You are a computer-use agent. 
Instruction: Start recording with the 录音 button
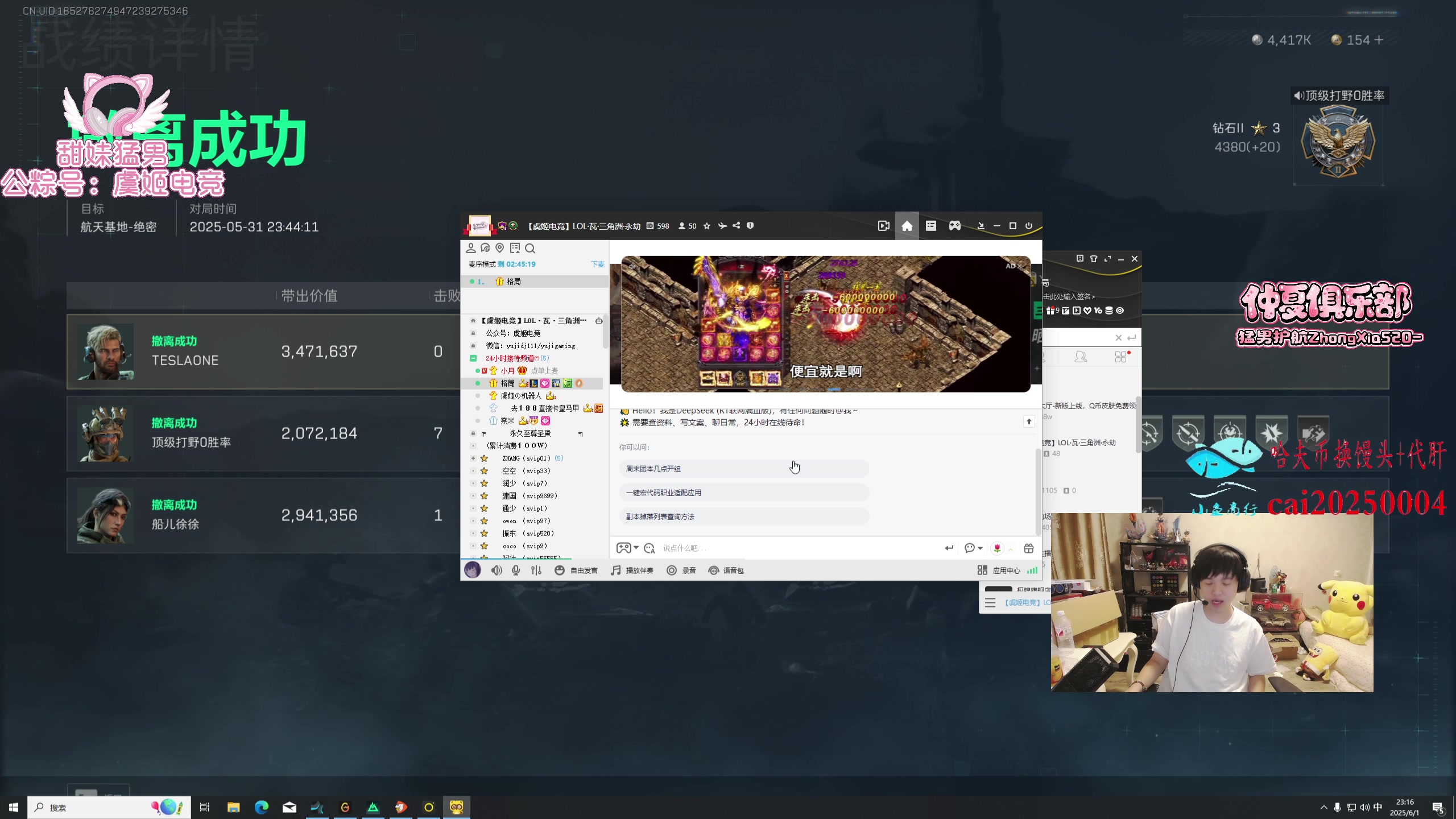coord(681,570)
